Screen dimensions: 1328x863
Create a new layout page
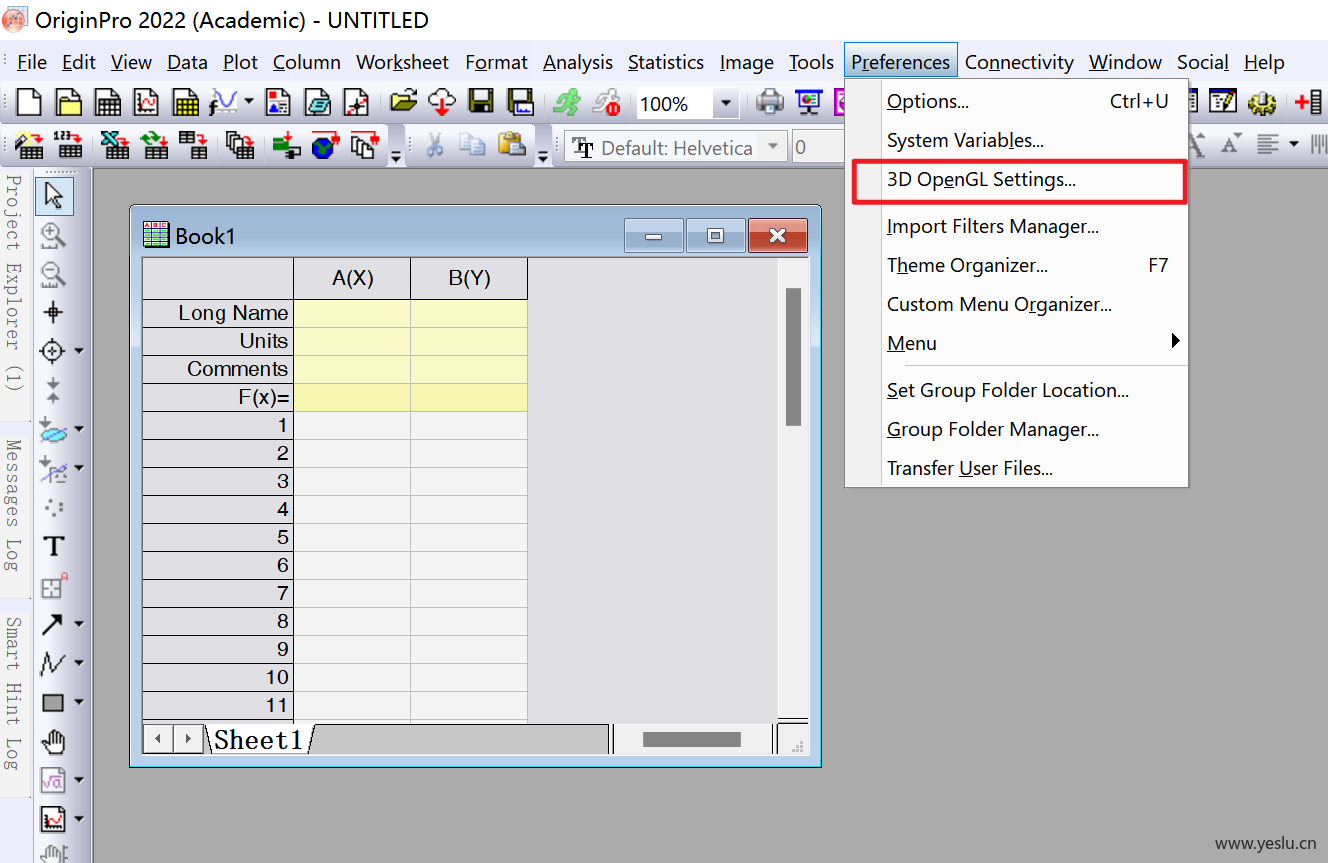click(278, 103)
